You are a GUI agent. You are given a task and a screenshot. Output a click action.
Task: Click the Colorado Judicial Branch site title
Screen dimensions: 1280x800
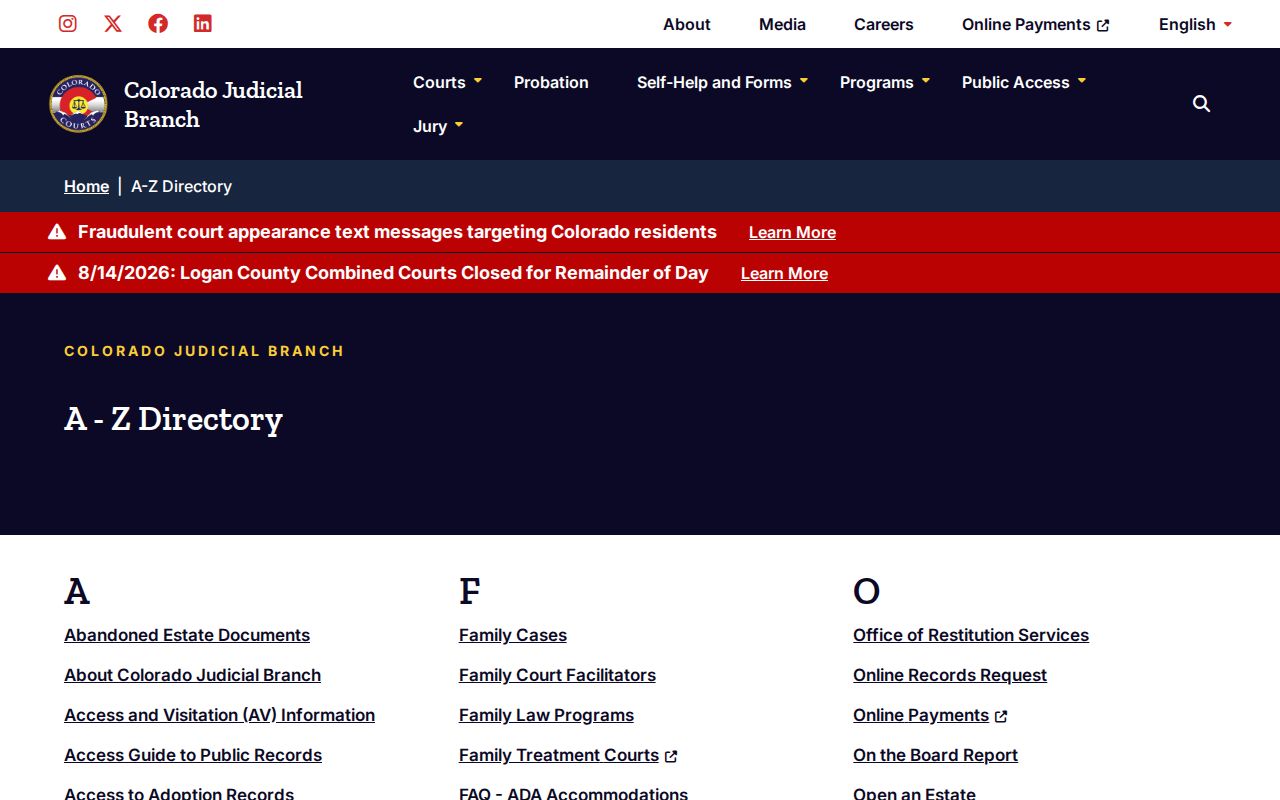pyautogui.click(x=213, y=104)
